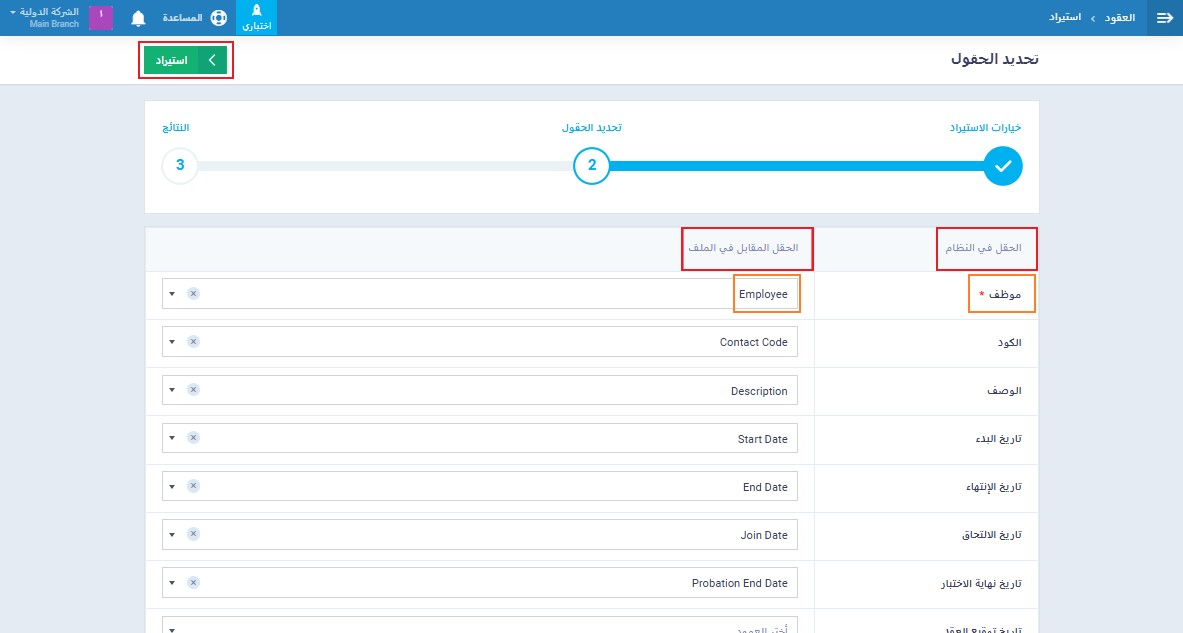Image resolution: width=1183 pixels, height=633 pixels.
Task: Open the المساعدة help lifebuoy icon
Action: click(x=219, y=18)
